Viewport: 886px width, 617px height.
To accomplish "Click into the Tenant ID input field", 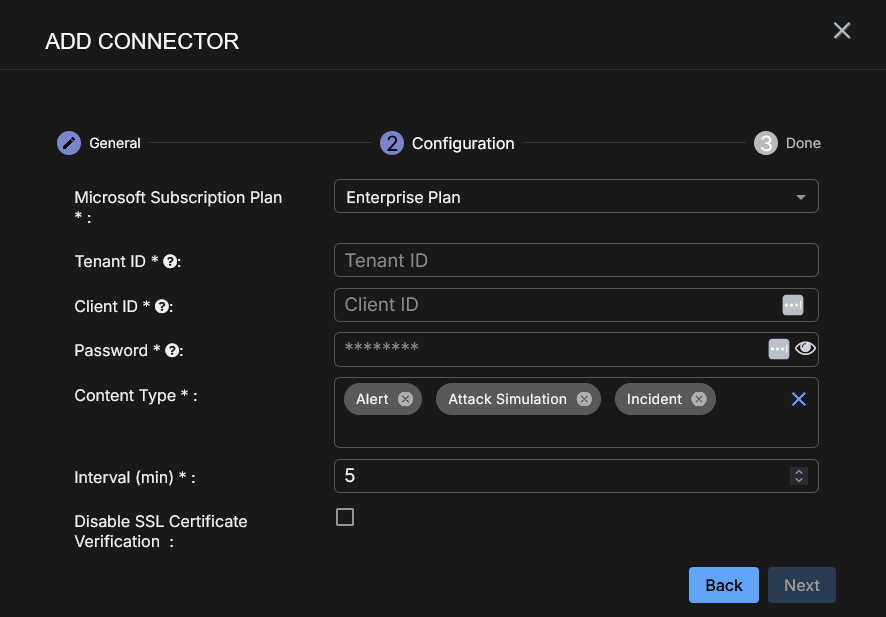I will (x=576, y=260).
